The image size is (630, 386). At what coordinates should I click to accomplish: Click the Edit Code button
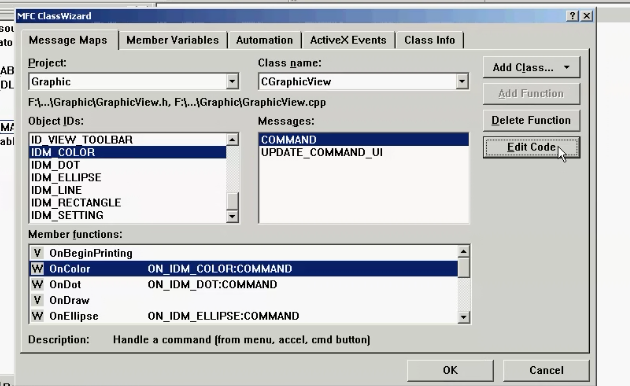[531, 147]
